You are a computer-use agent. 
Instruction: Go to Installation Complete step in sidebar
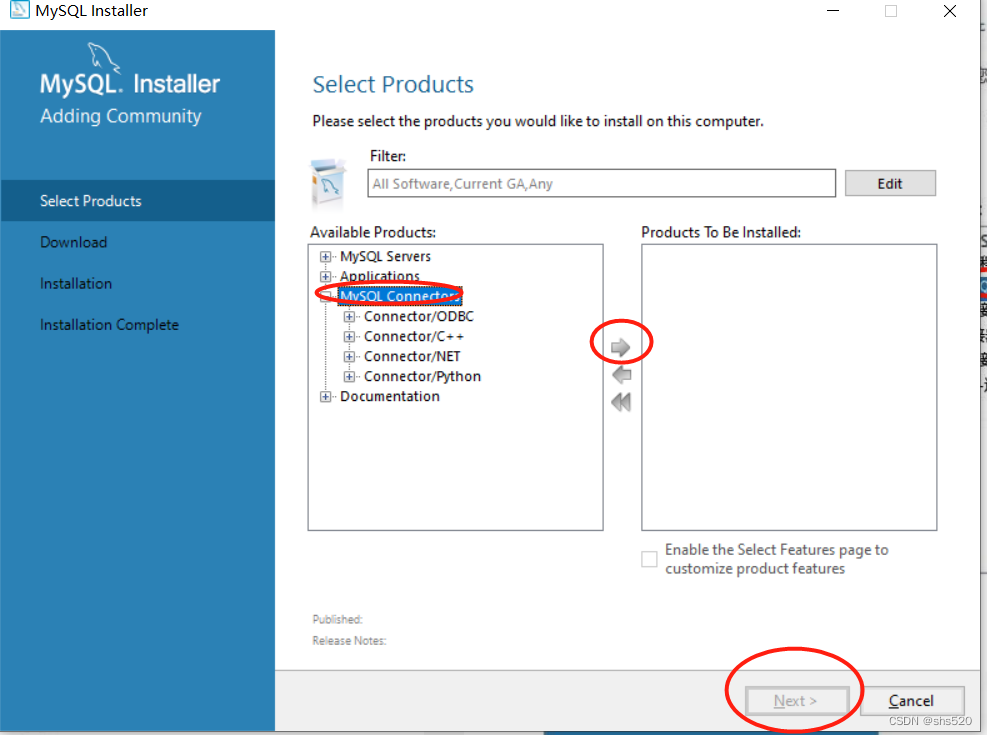[110, 325]
